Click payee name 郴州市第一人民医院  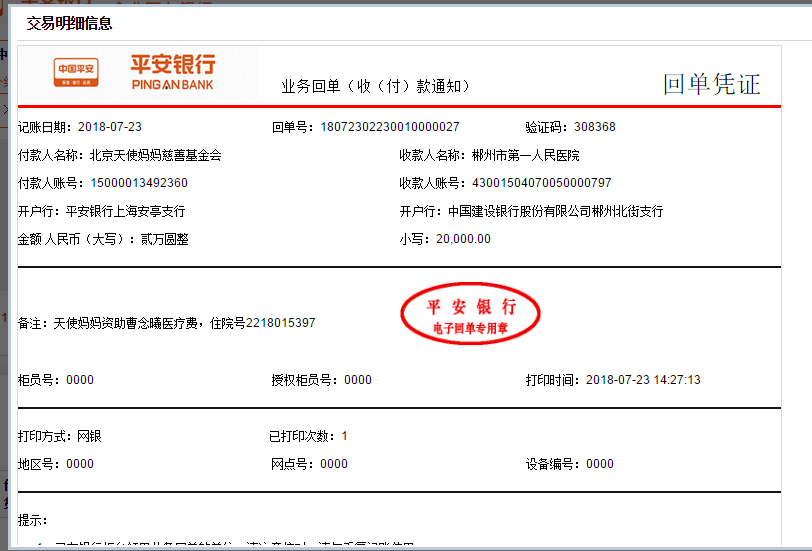526,155
